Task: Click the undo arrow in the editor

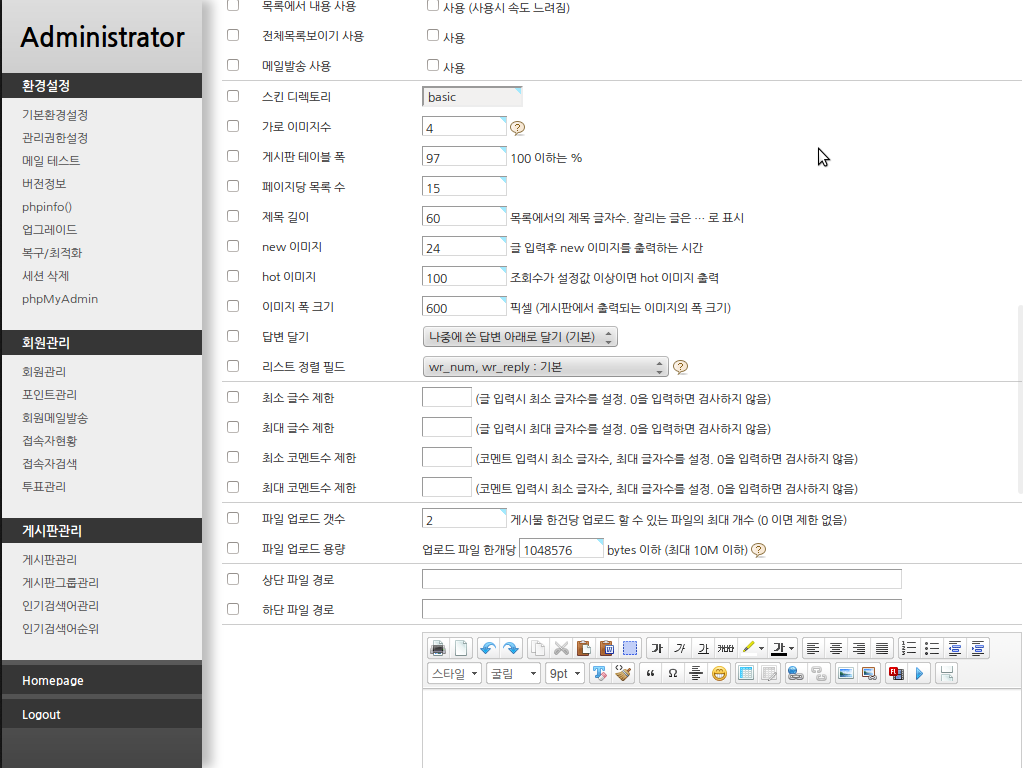Action: pos(487,648)
